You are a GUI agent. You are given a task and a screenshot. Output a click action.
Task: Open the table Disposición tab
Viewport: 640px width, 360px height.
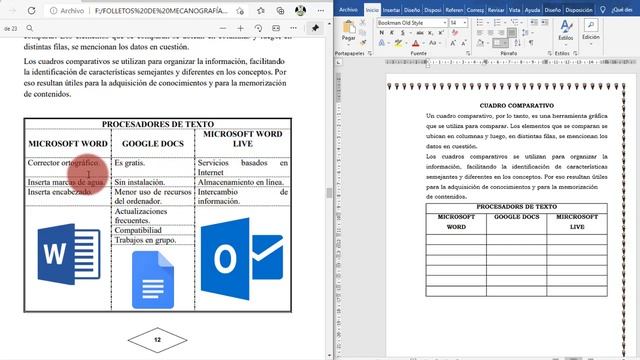pyautogui.click(x=579, y=10)
